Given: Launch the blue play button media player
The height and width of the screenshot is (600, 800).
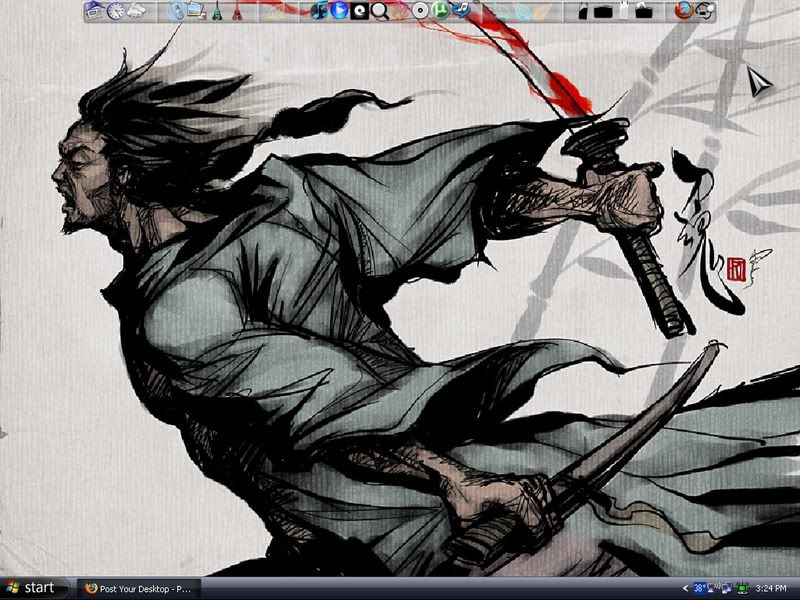Looking at the screenshot, I should (339, 10).
